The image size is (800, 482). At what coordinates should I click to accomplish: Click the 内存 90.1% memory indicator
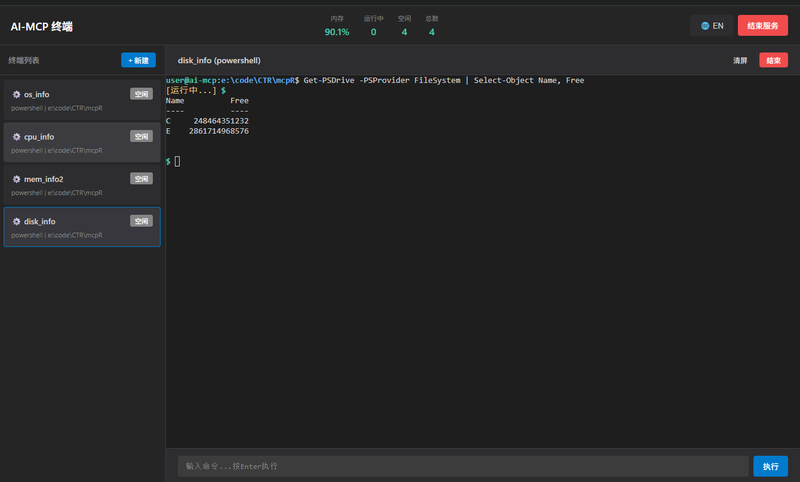click(337, 26)
